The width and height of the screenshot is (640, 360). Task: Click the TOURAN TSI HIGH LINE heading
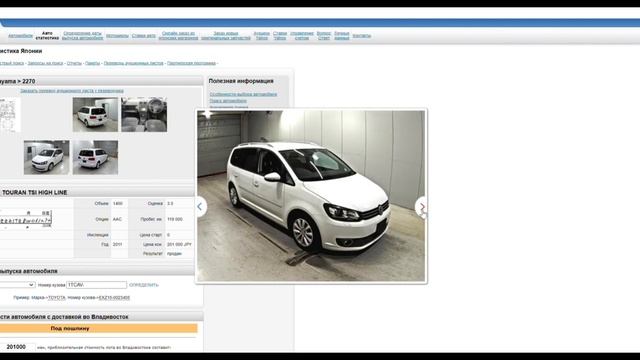coord(35,192)
